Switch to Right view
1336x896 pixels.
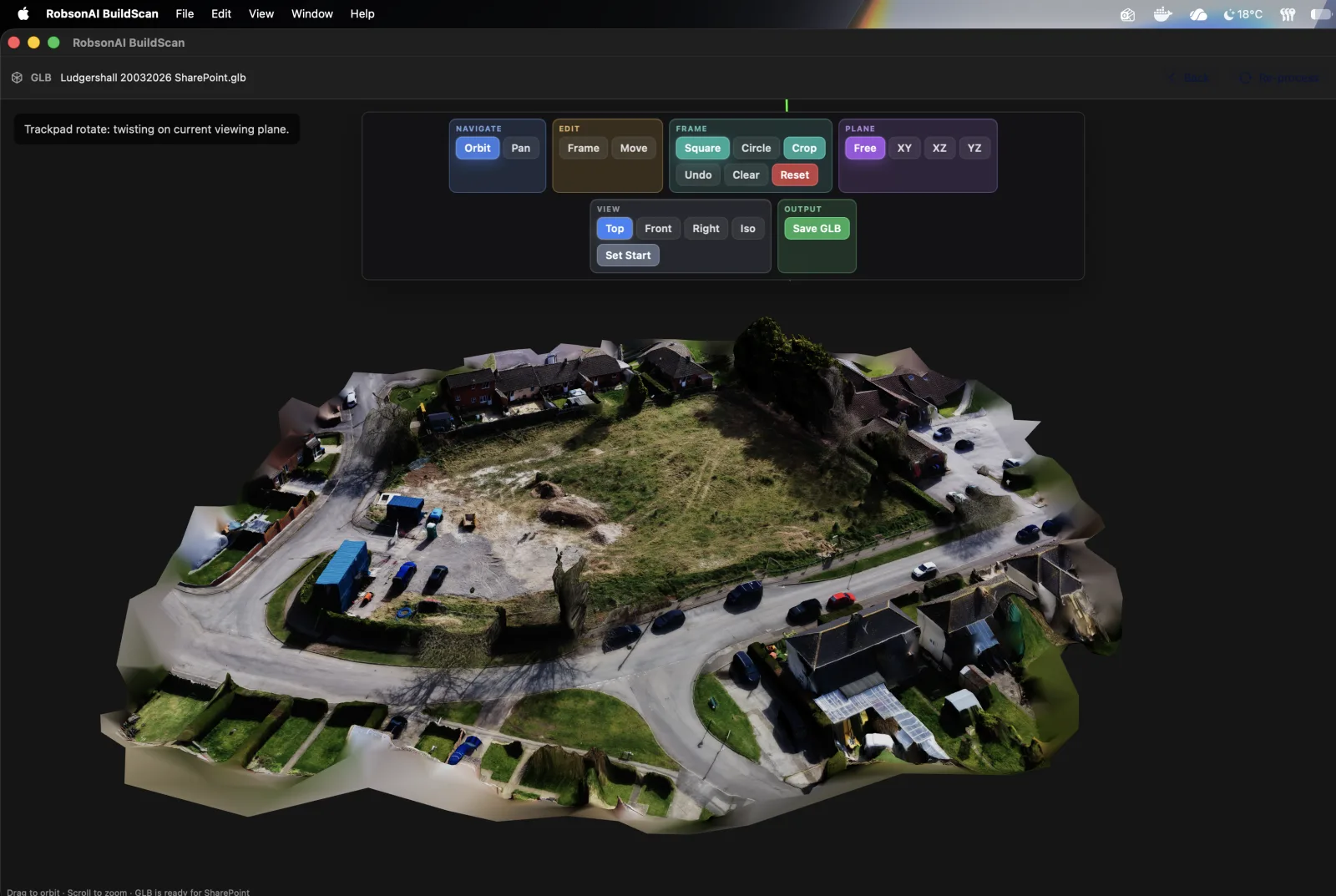706,228
